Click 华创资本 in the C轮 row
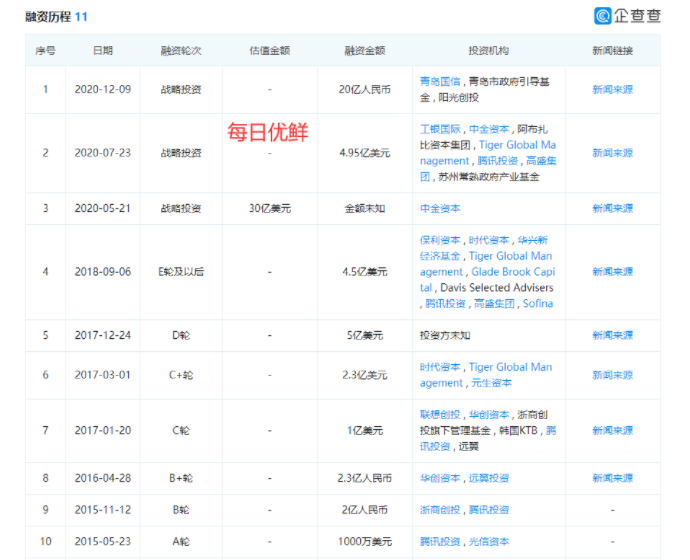 coord(489,414)
